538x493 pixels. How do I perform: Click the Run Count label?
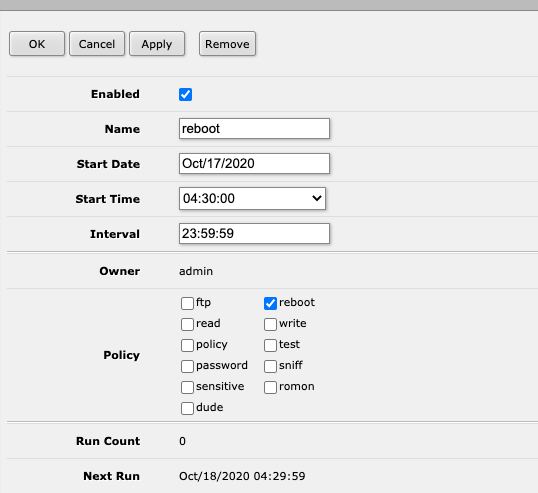click(x=108, y=441)
